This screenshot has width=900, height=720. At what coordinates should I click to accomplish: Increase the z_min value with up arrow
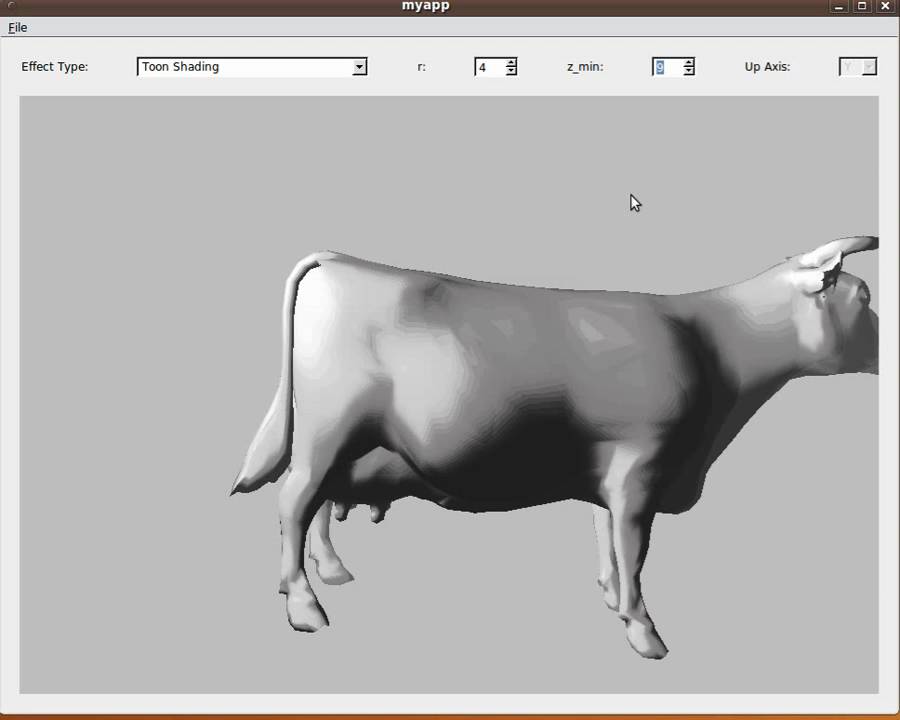coord(689,63)
